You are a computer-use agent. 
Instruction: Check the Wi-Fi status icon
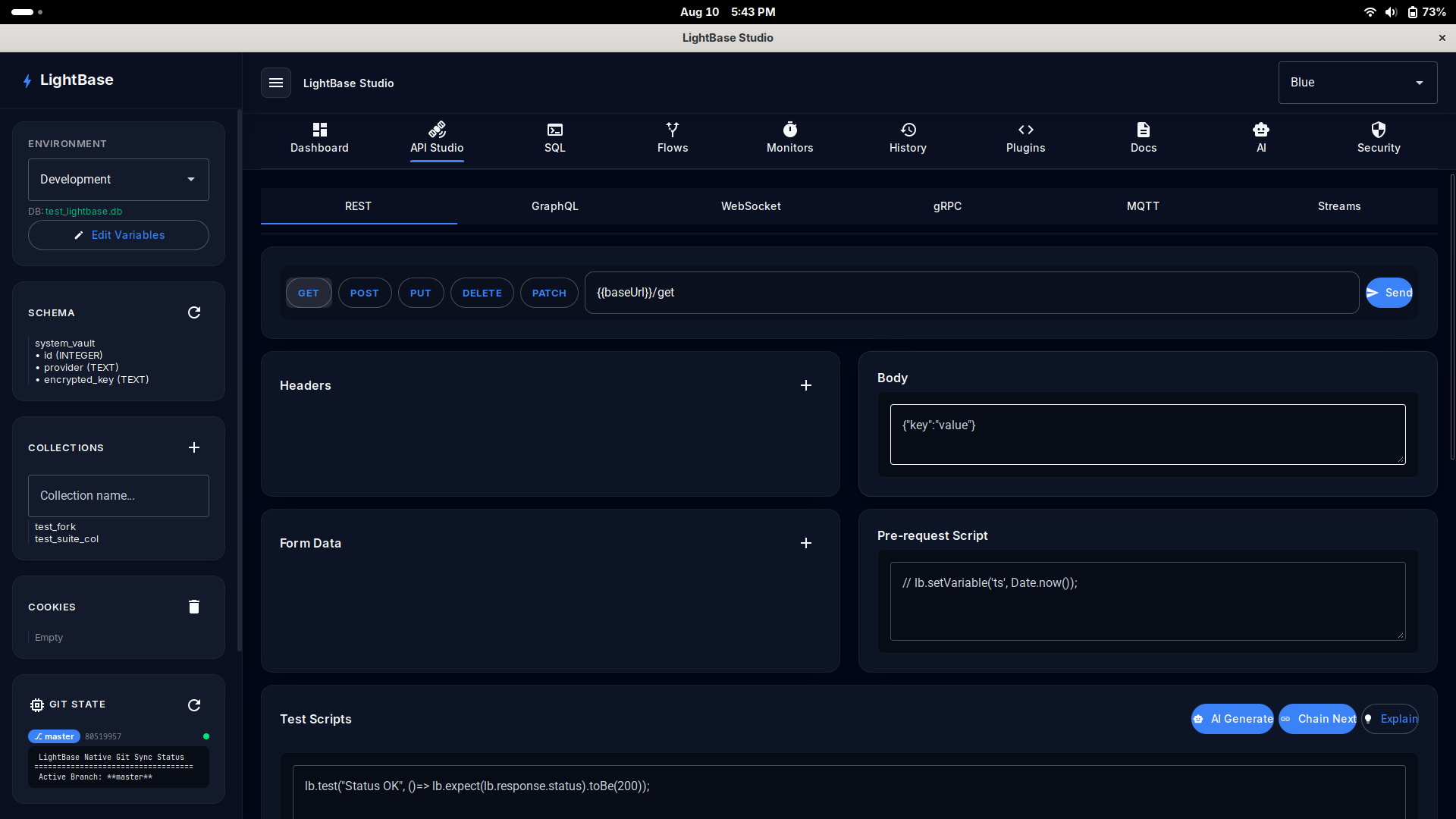click(1370, 12)
